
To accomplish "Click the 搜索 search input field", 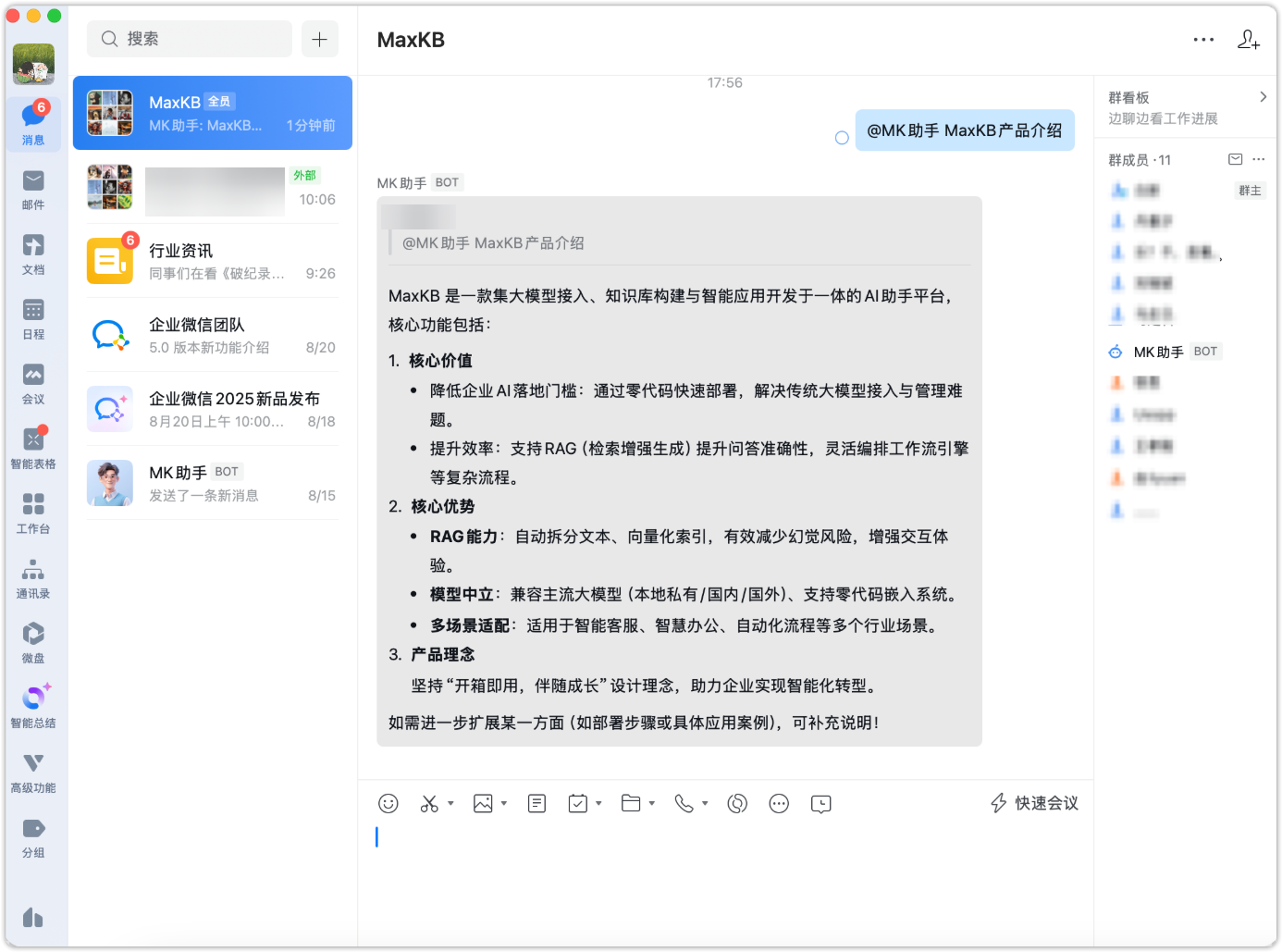I will (189, 39).
